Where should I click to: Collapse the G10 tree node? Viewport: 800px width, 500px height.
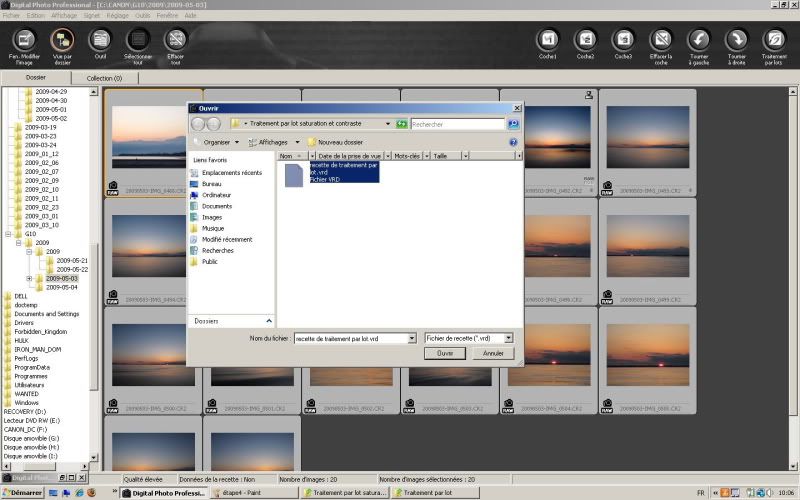(8, 234)
